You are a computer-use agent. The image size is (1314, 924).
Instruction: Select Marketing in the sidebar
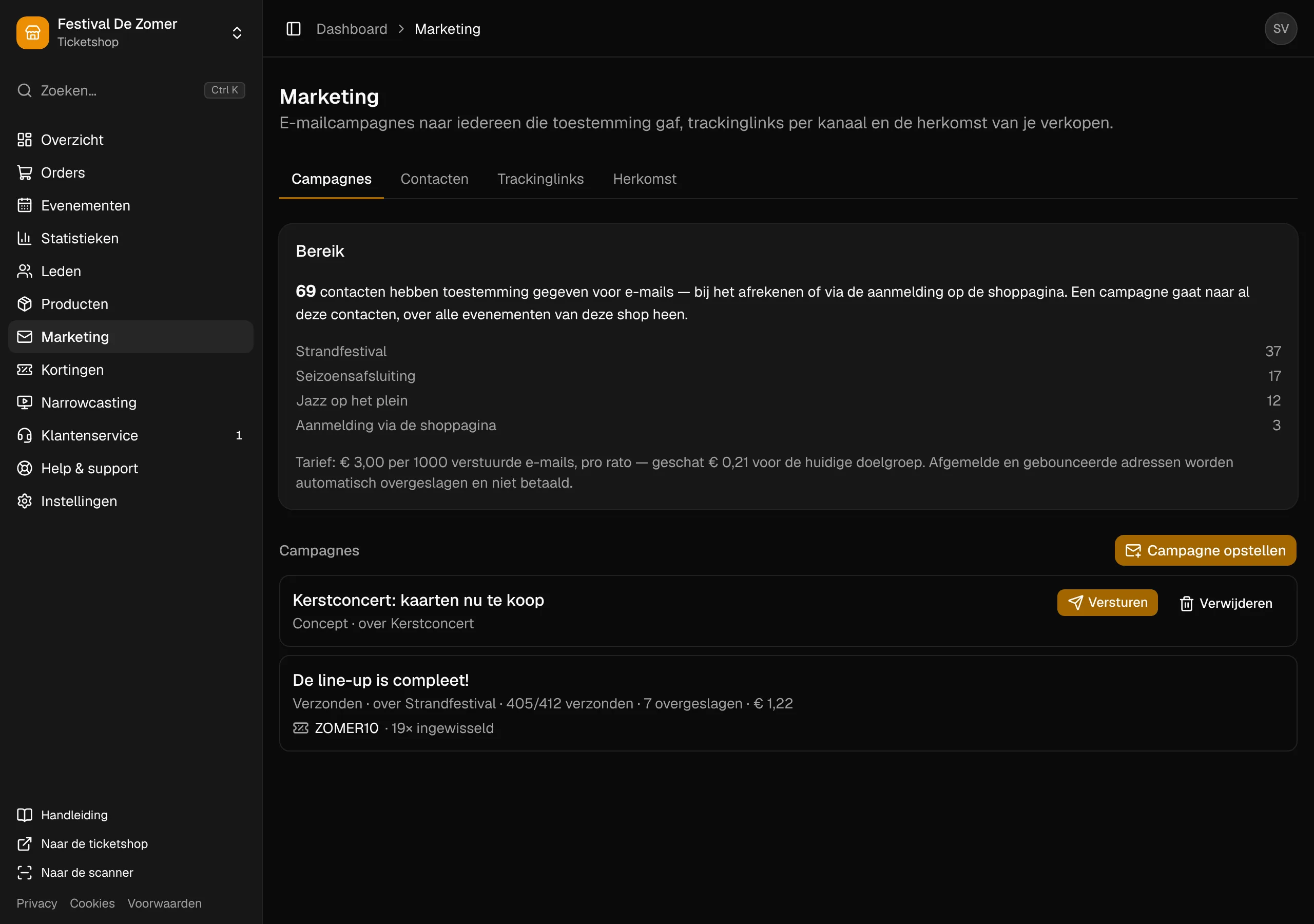[x=131, y=337]
